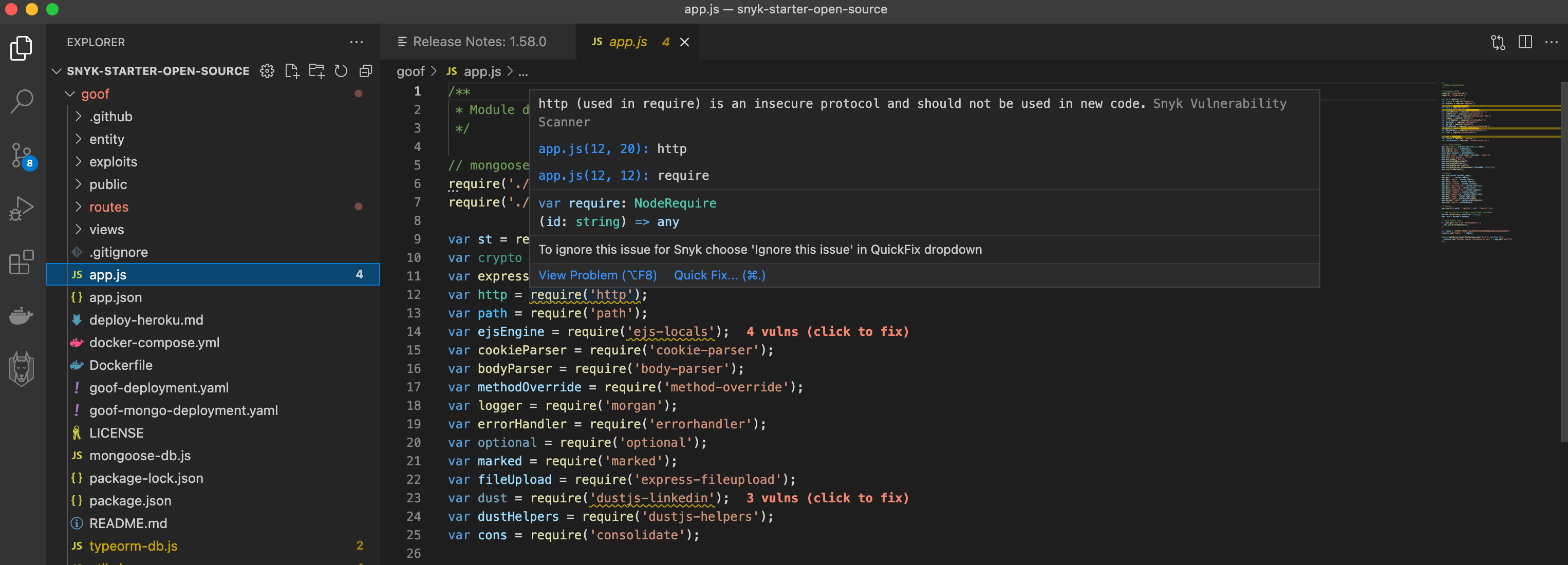Open the Docker view in activity bar
Image resolution: width=1568 pixels, height=565 pixels.
[22, 315]
